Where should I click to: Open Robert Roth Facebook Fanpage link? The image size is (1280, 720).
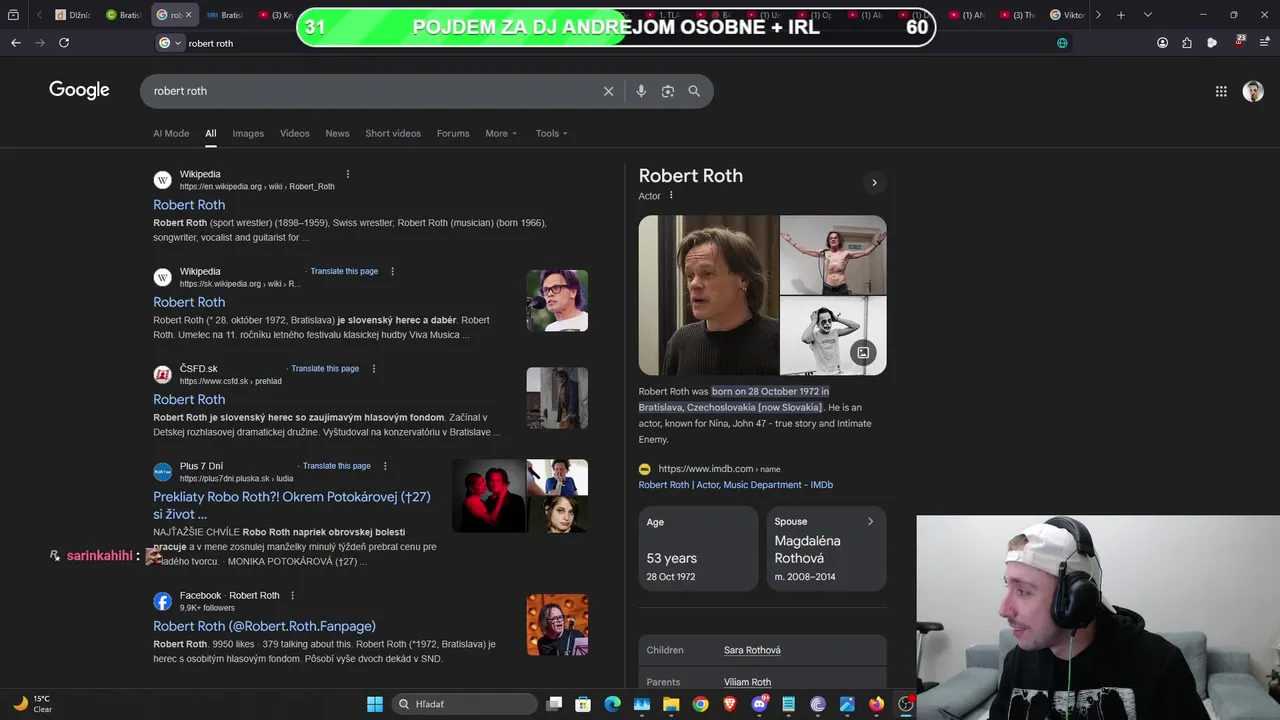(x=264, y=626)
